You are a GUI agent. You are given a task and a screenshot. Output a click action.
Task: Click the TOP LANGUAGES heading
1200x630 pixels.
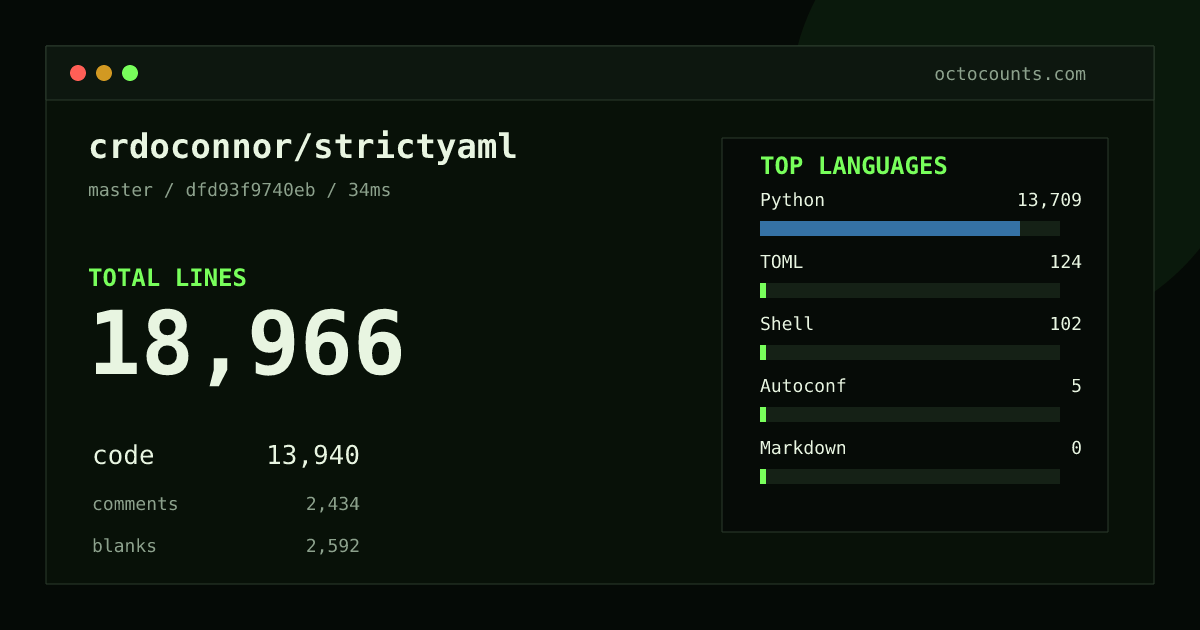(x=854, y=166)
